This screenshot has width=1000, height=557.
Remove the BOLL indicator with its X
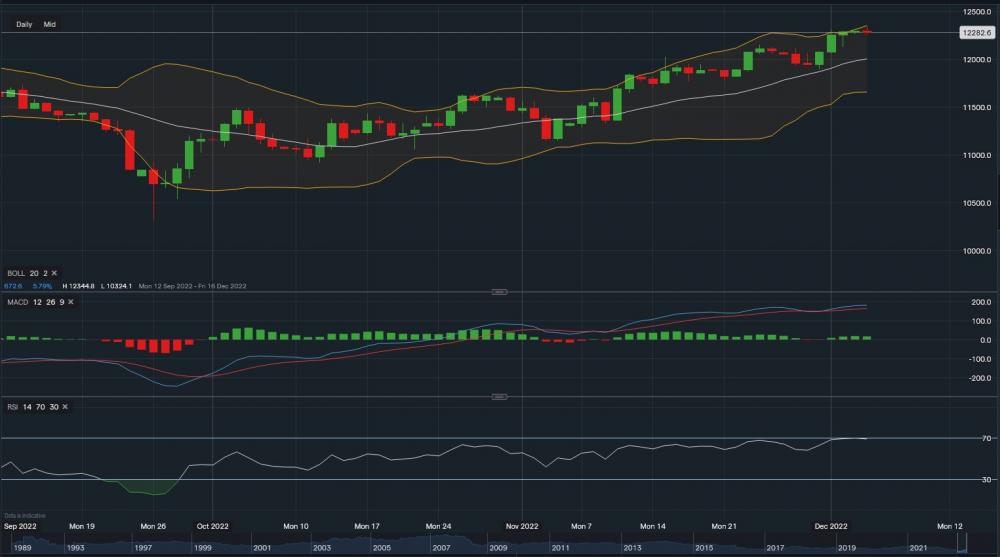(55, 273)
